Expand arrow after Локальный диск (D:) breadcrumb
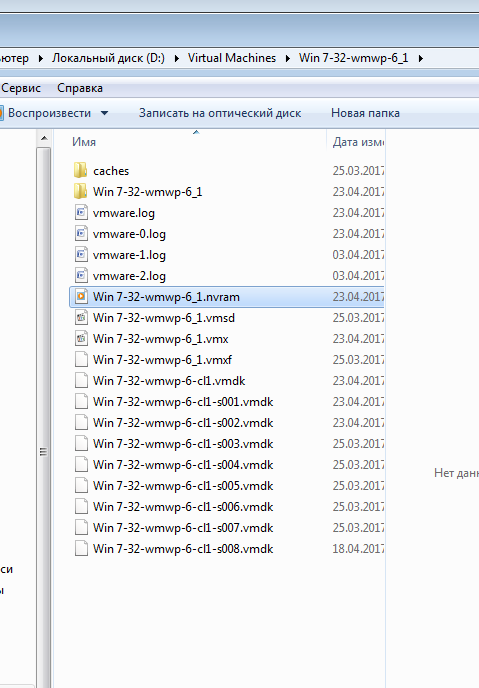Image resolution: width=479 pixels, height=688 pixels. click(176, 58)
